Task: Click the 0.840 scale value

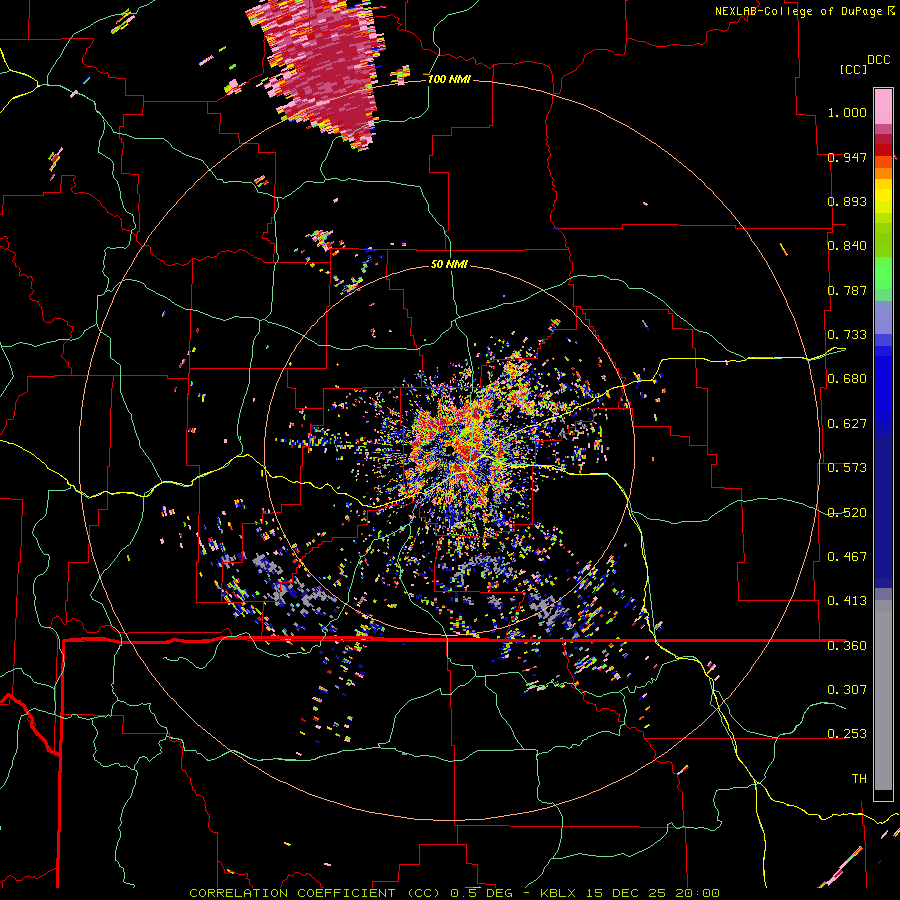Action: click(x=847, y=246)
